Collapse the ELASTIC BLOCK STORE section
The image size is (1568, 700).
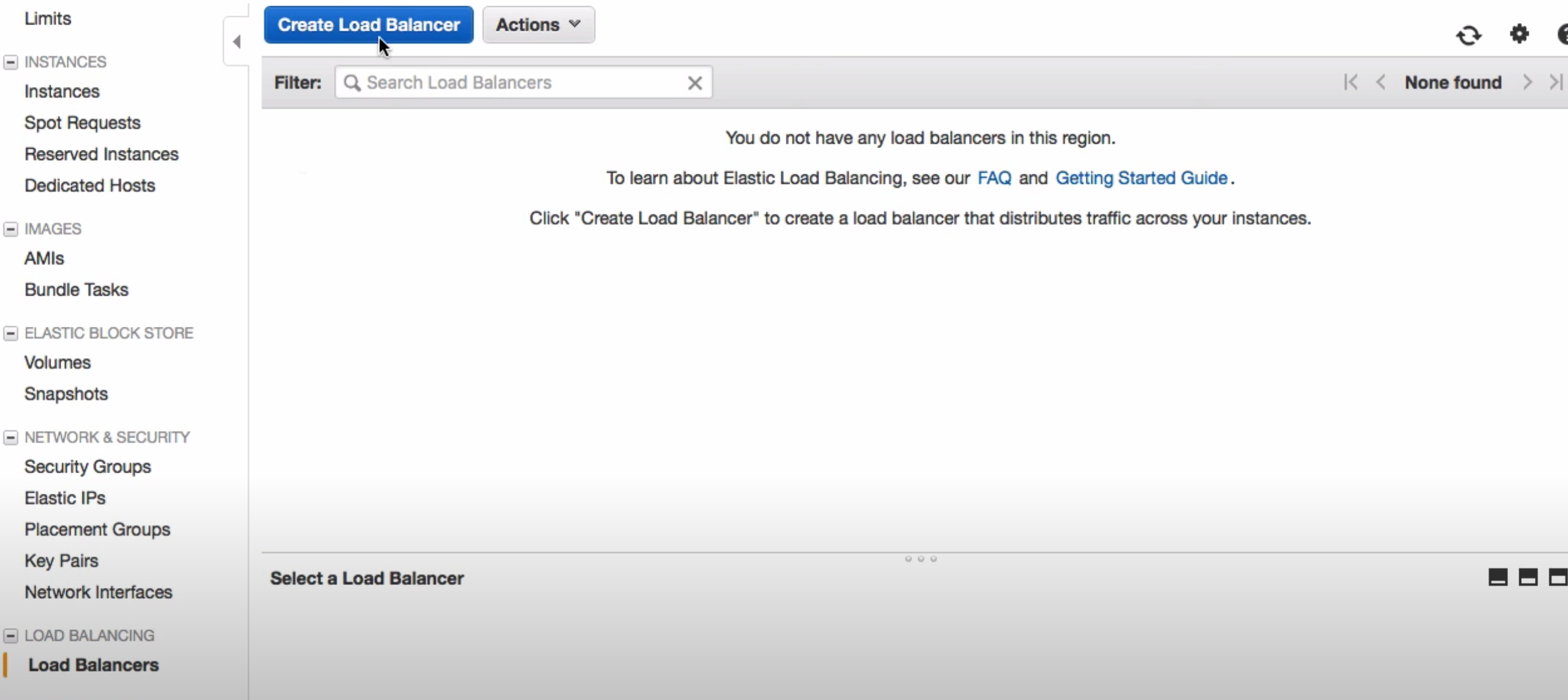(x=11, y=333)
